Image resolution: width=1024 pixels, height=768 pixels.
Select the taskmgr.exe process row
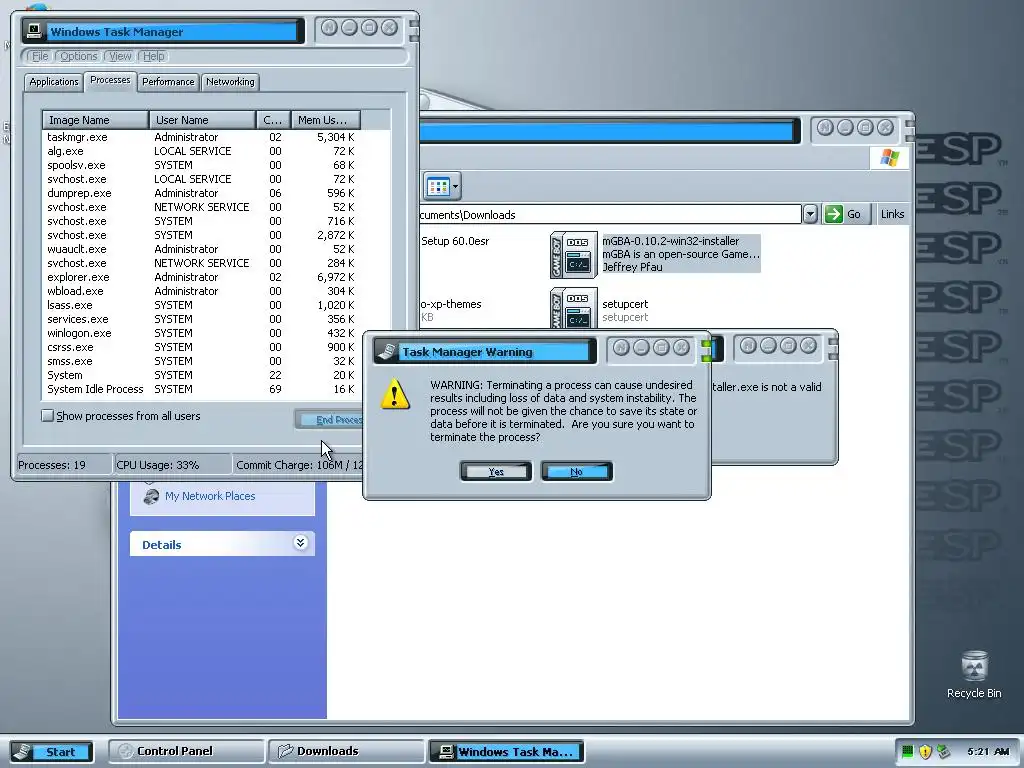(x=200, y=137)
